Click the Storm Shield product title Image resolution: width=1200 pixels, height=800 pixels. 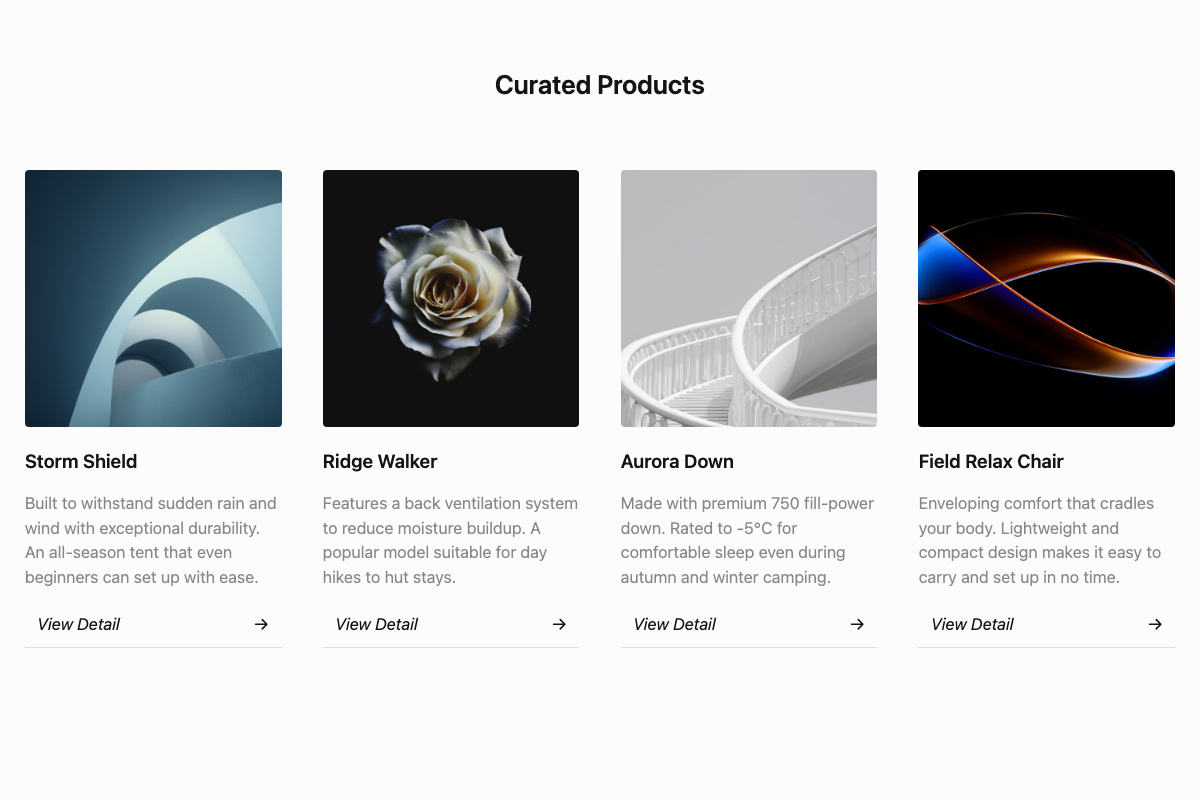tap(81, 461)
